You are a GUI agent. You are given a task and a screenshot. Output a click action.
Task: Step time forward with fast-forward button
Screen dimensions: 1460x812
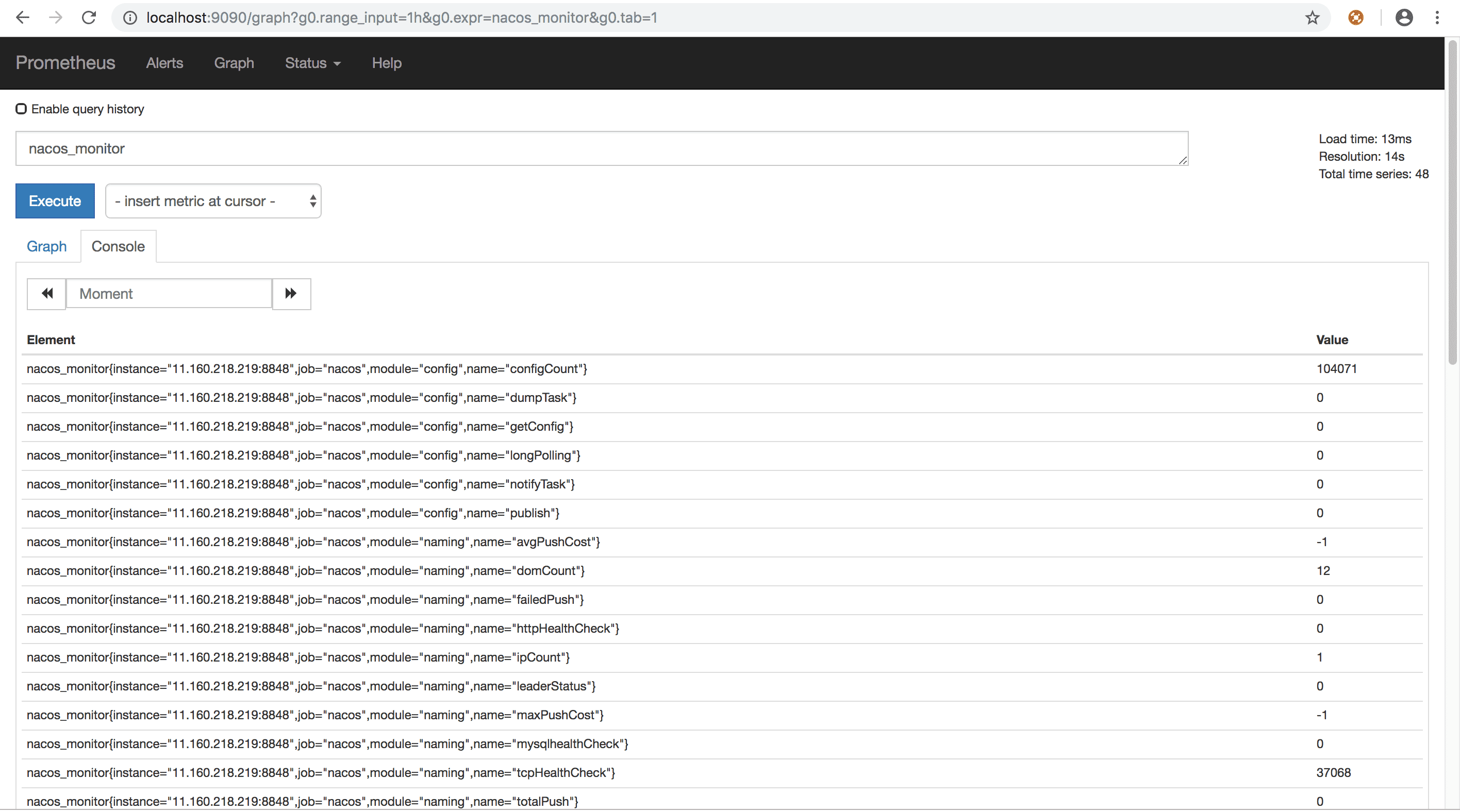coord(291,293)
